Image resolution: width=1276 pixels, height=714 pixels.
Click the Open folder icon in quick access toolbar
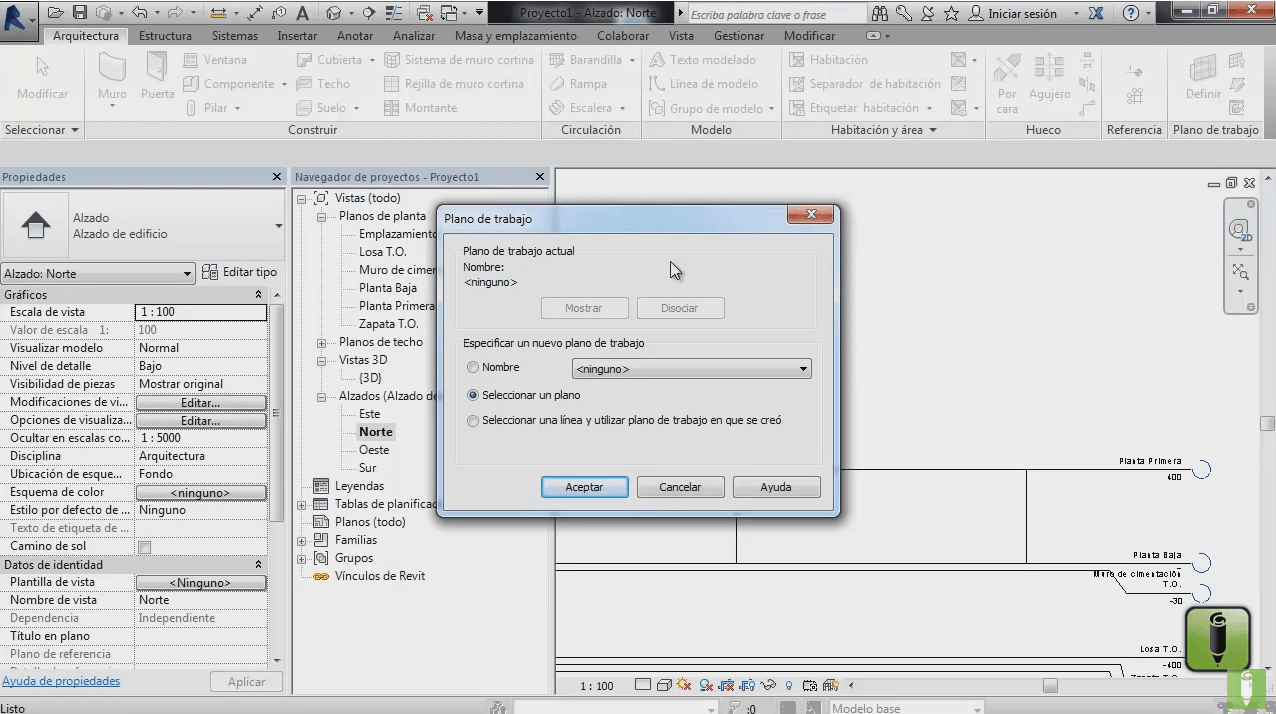click(x=55, y=13)
